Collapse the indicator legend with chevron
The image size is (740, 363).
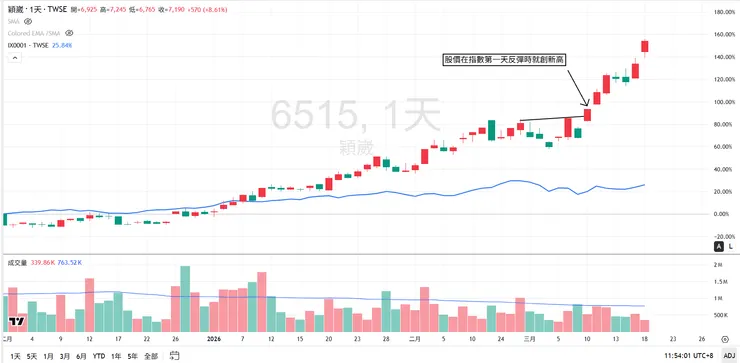pyautogui.click(x=14, y=58)
